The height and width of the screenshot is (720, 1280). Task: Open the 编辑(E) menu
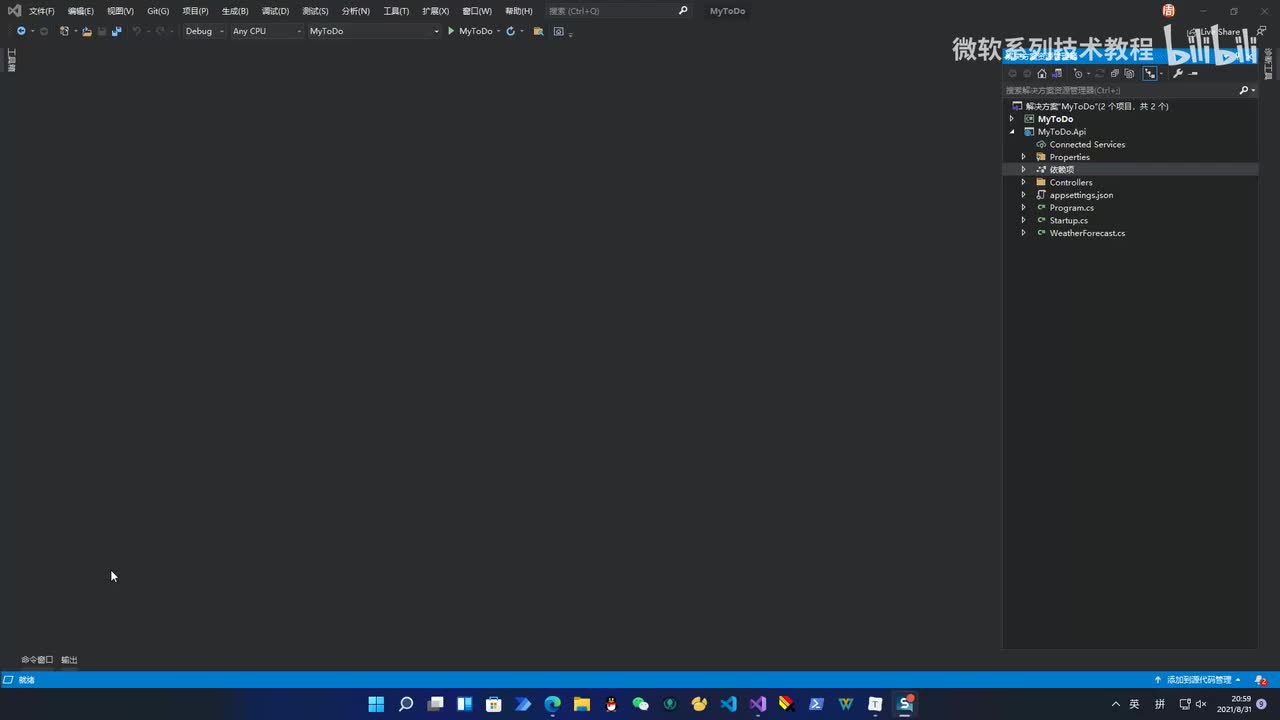pyautogui.click(x=81, y=11)
